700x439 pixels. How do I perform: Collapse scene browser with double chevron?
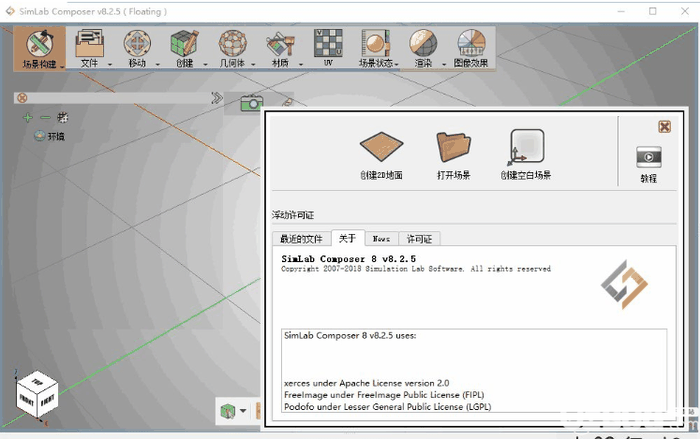coord(217,98)
